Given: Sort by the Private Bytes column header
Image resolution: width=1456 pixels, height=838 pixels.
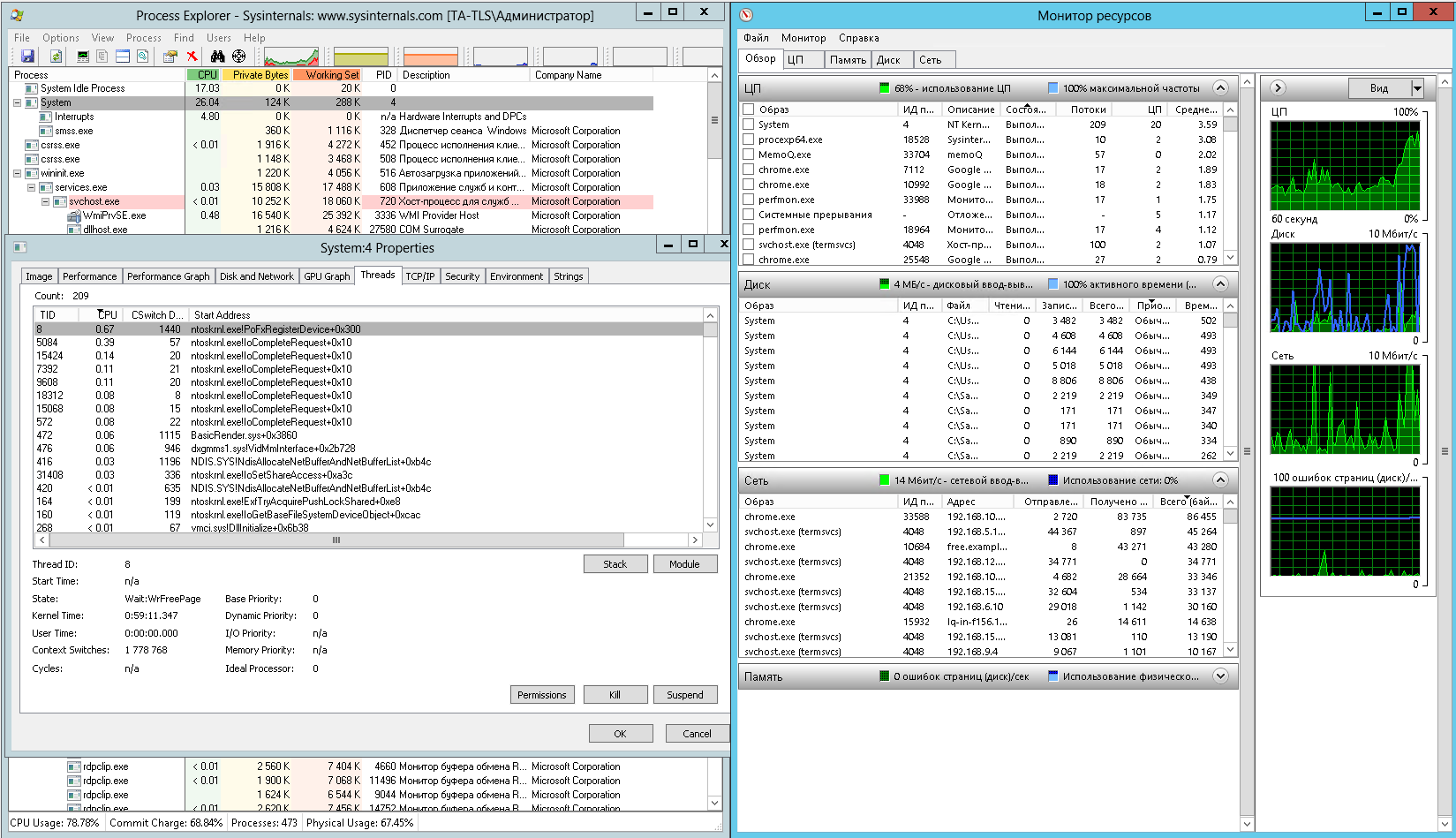Looking at the screenshot, I should tap(257, 75).
